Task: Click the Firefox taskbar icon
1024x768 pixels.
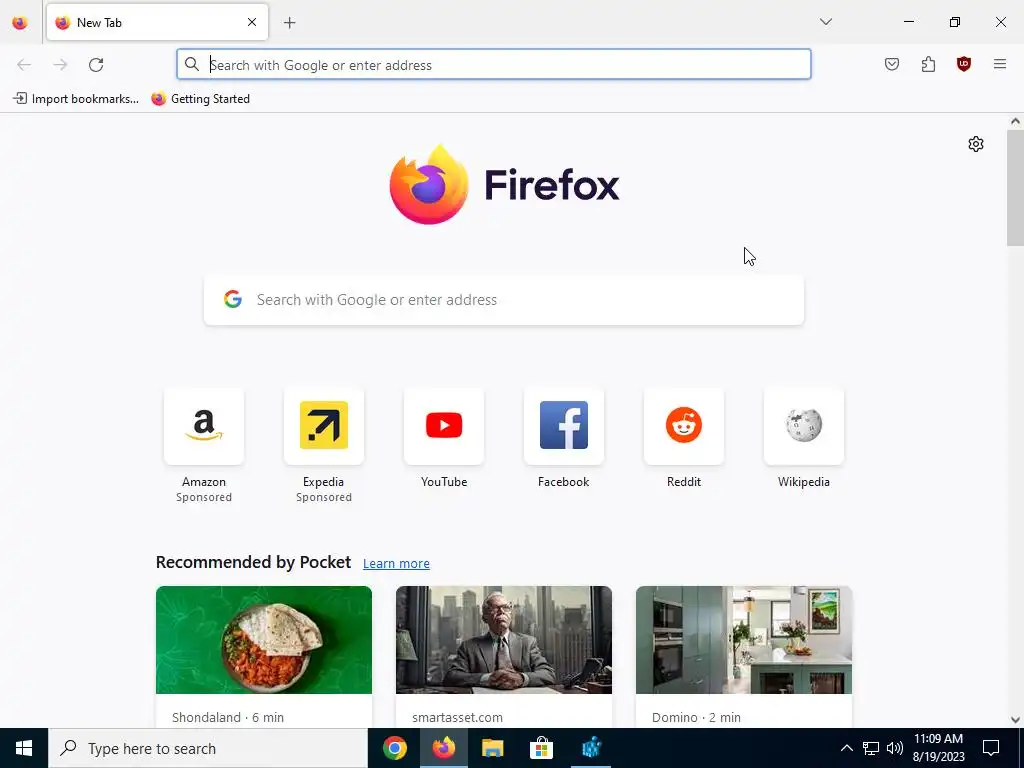Action: tap(443, 748)
